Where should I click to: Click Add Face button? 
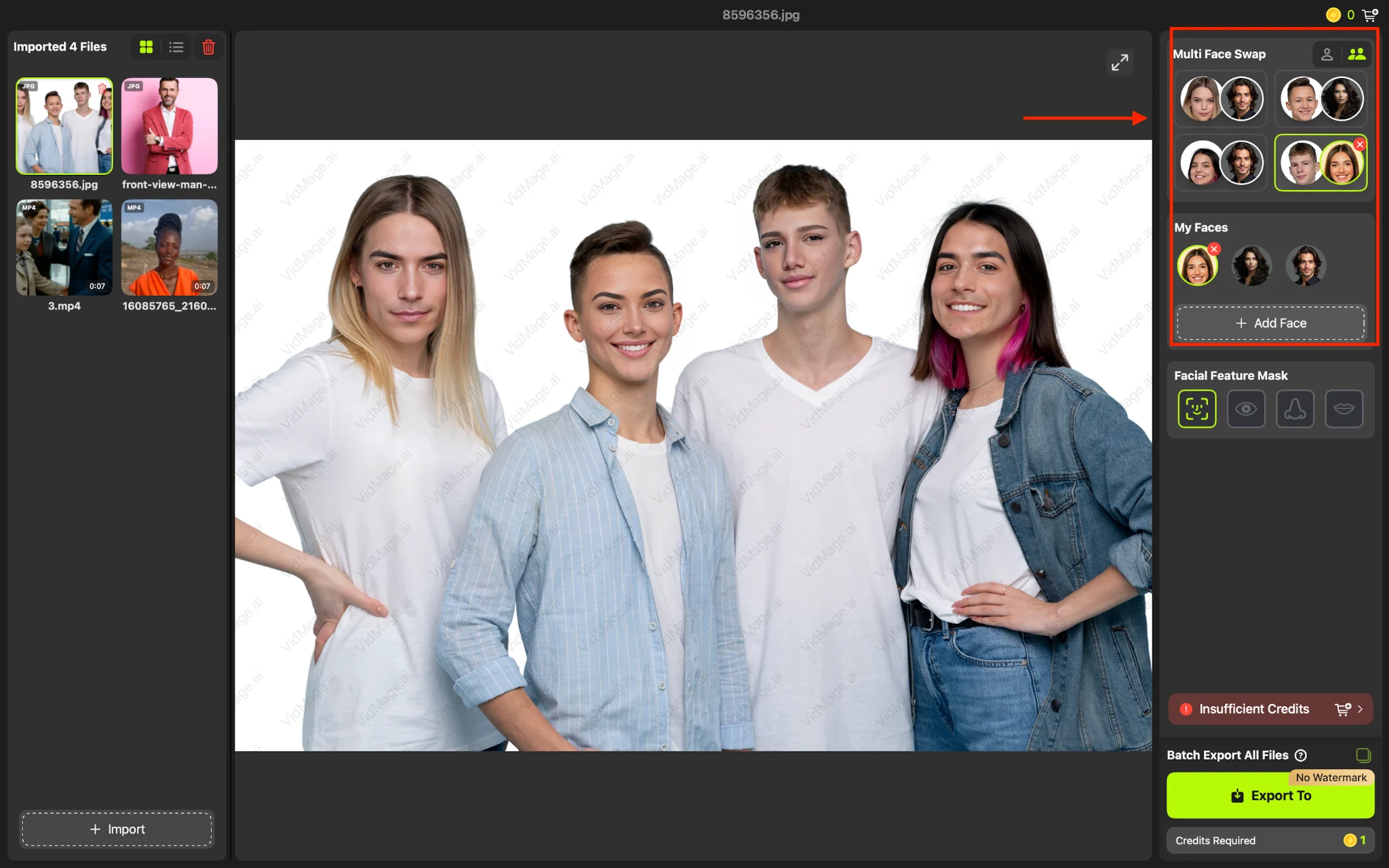point(1270,323)
